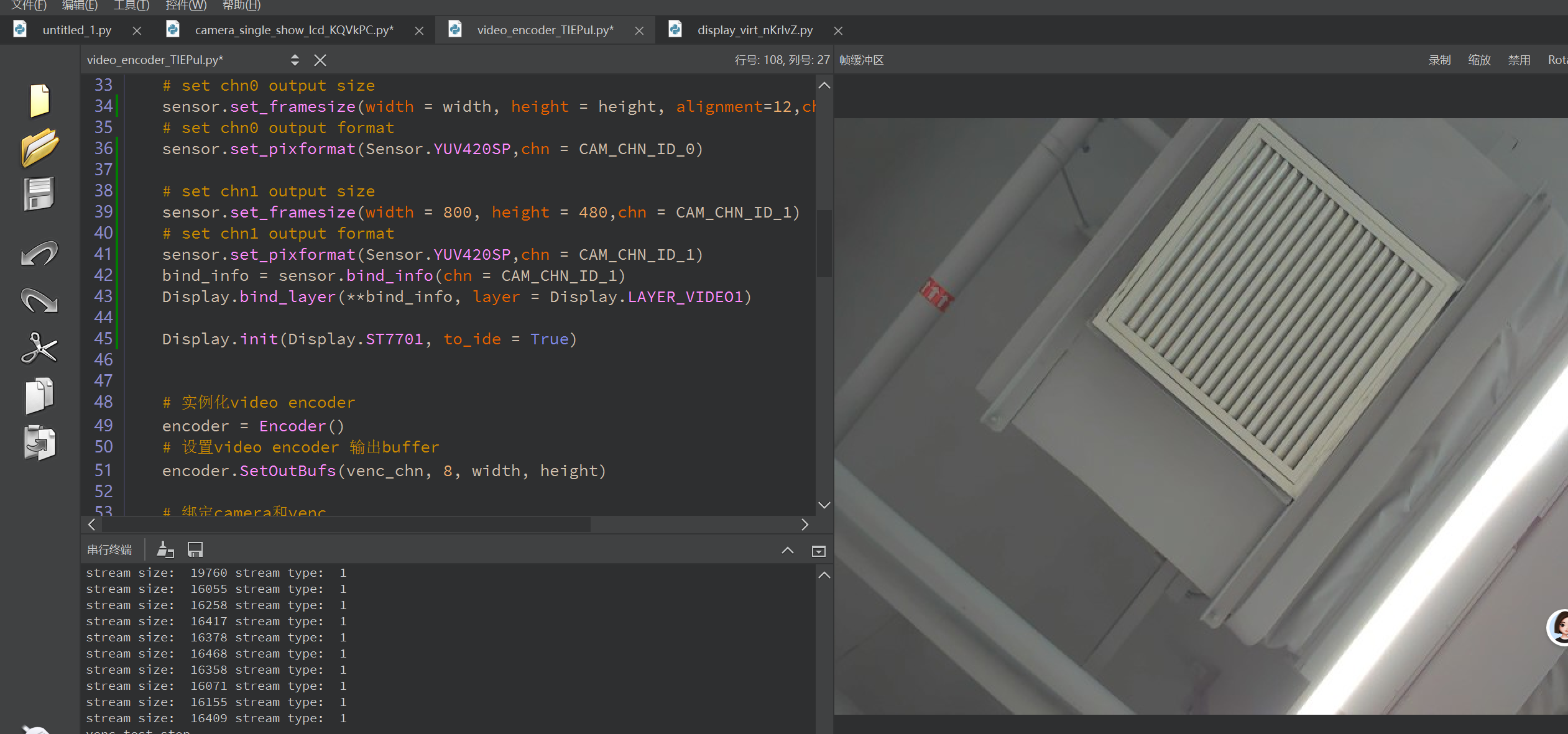Save serial terminal output with disk icon
This screenshot has width=1568, height=734.
coord(195,549)
